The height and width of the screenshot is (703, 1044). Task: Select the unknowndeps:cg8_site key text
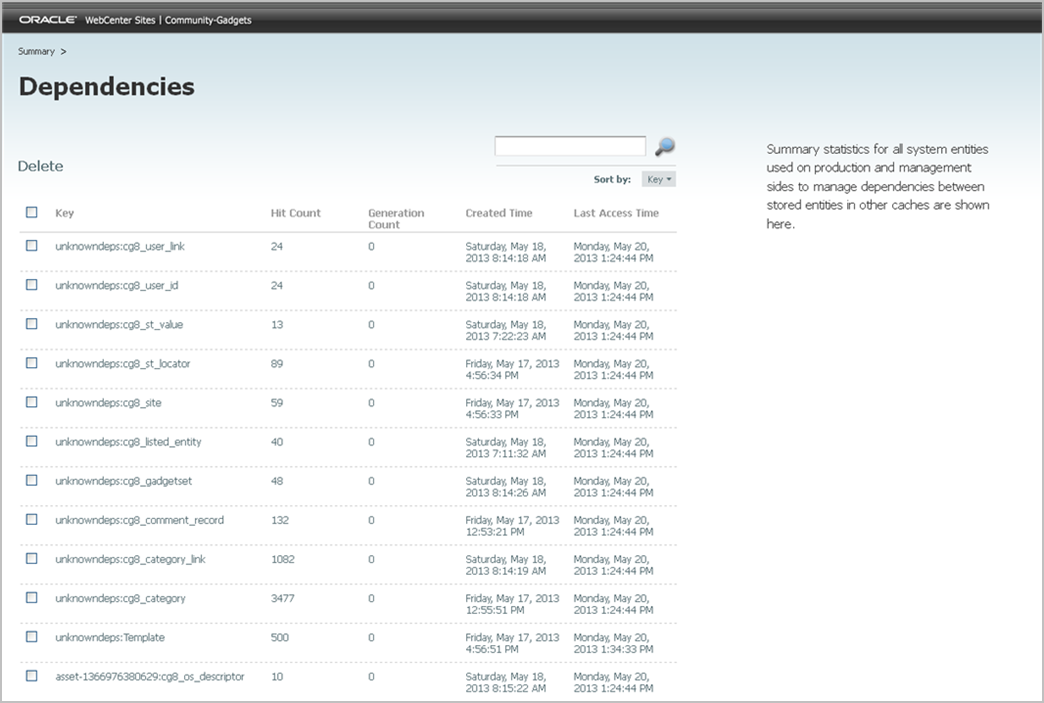click(x=109, y=403)
